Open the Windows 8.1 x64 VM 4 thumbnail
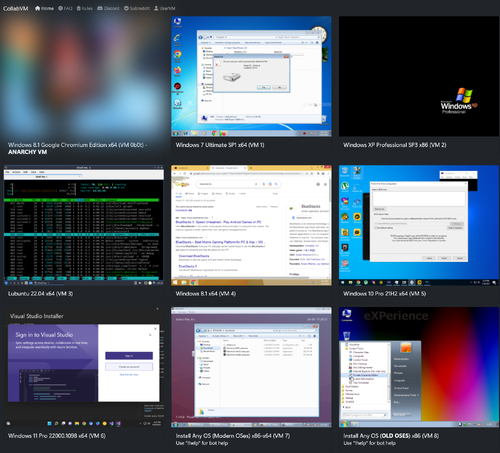 click(251, 225)
